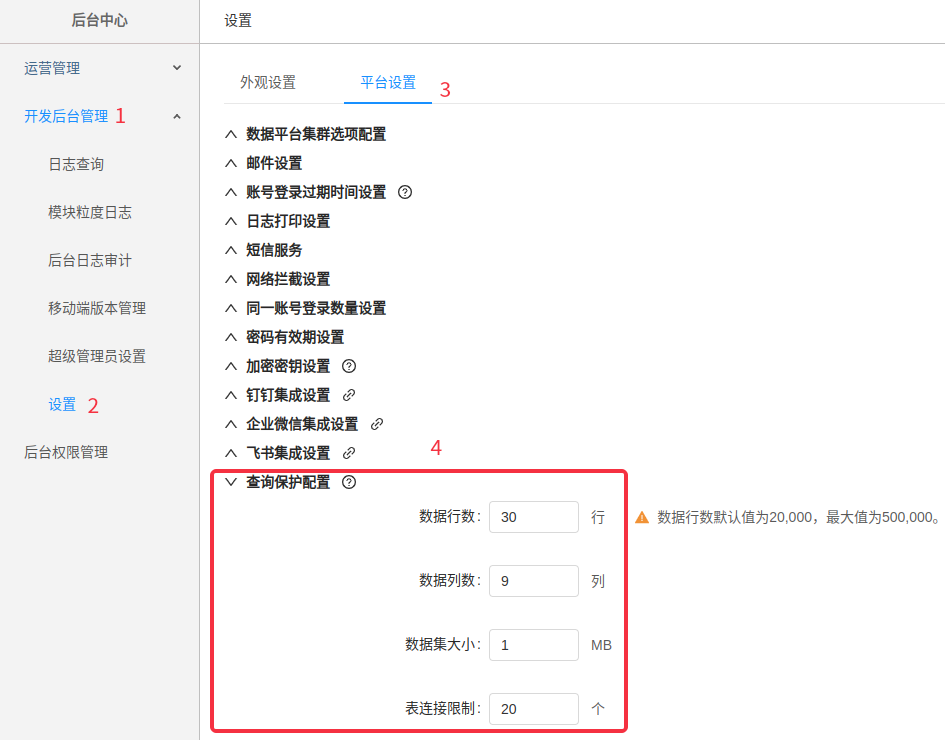
Task: Click the 表连接限制 input field
Action: pos(533,709)
